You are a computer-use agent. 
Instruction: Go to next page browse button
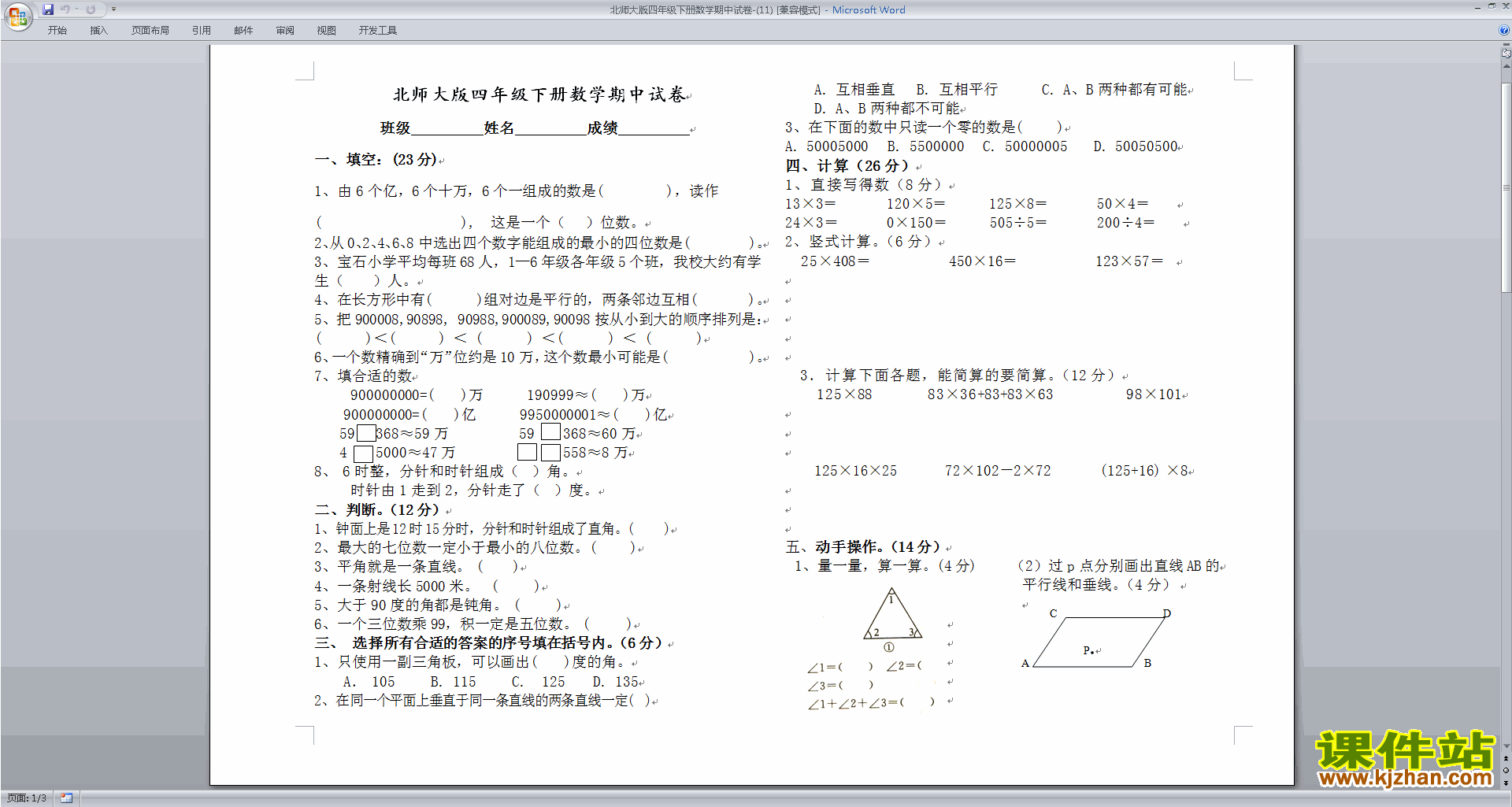[x=1506, y=783]
